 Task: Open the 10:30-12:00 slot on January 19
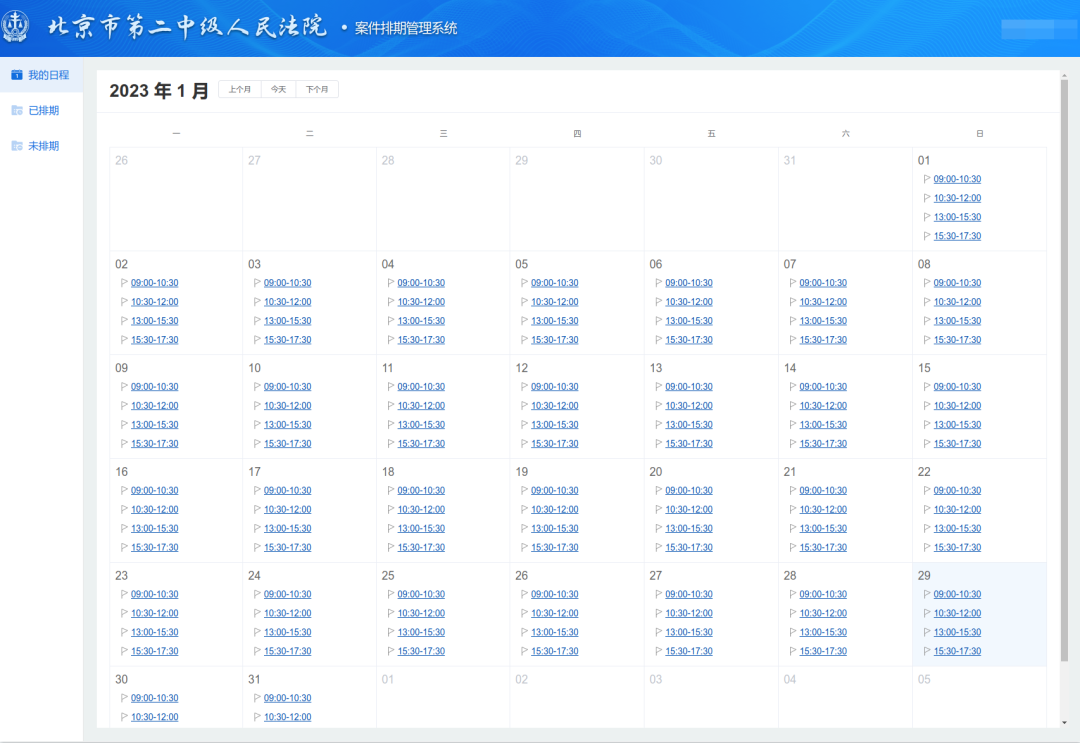pos(555,509)
